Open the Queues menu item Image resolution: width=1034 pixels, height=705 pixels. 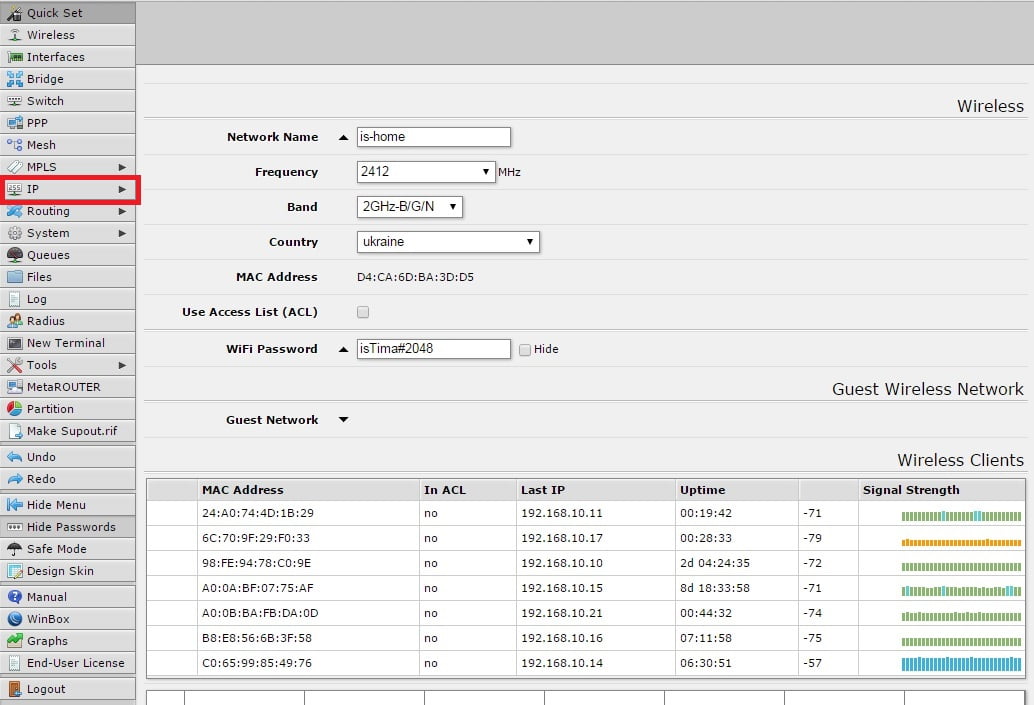click(x=68, y=255)
